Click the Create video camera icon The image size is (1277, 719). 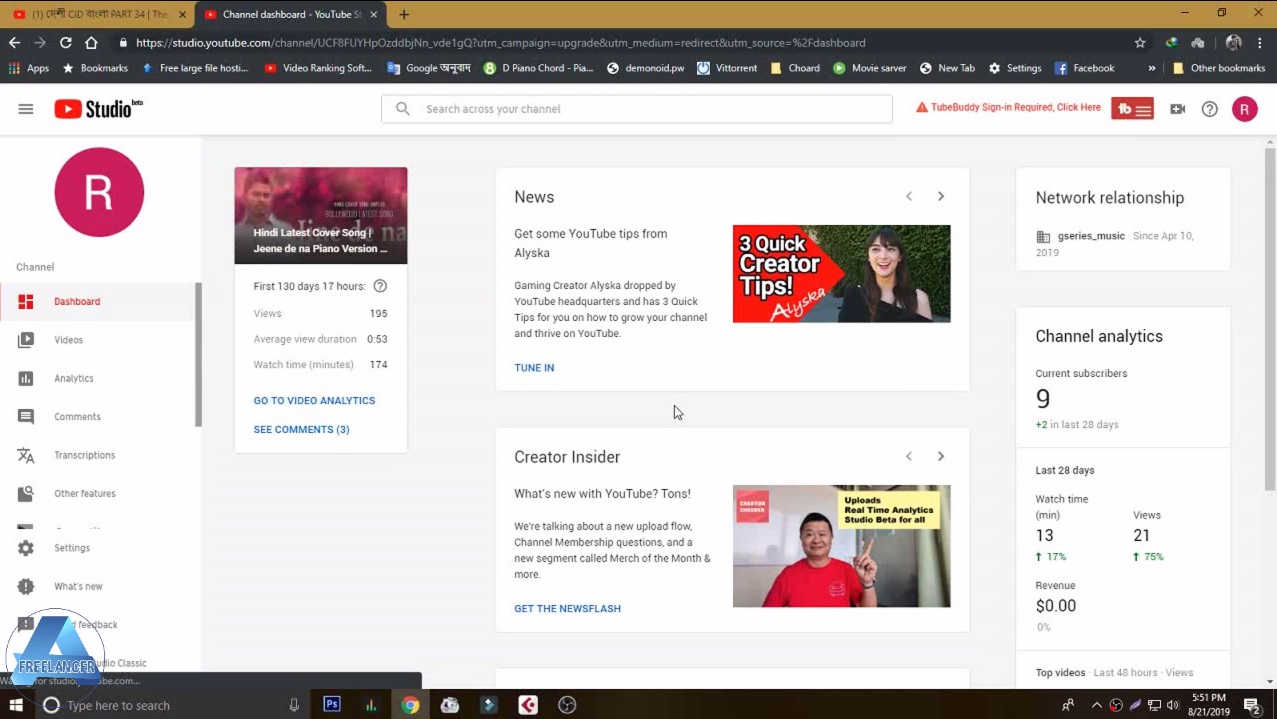point(1177,109)
